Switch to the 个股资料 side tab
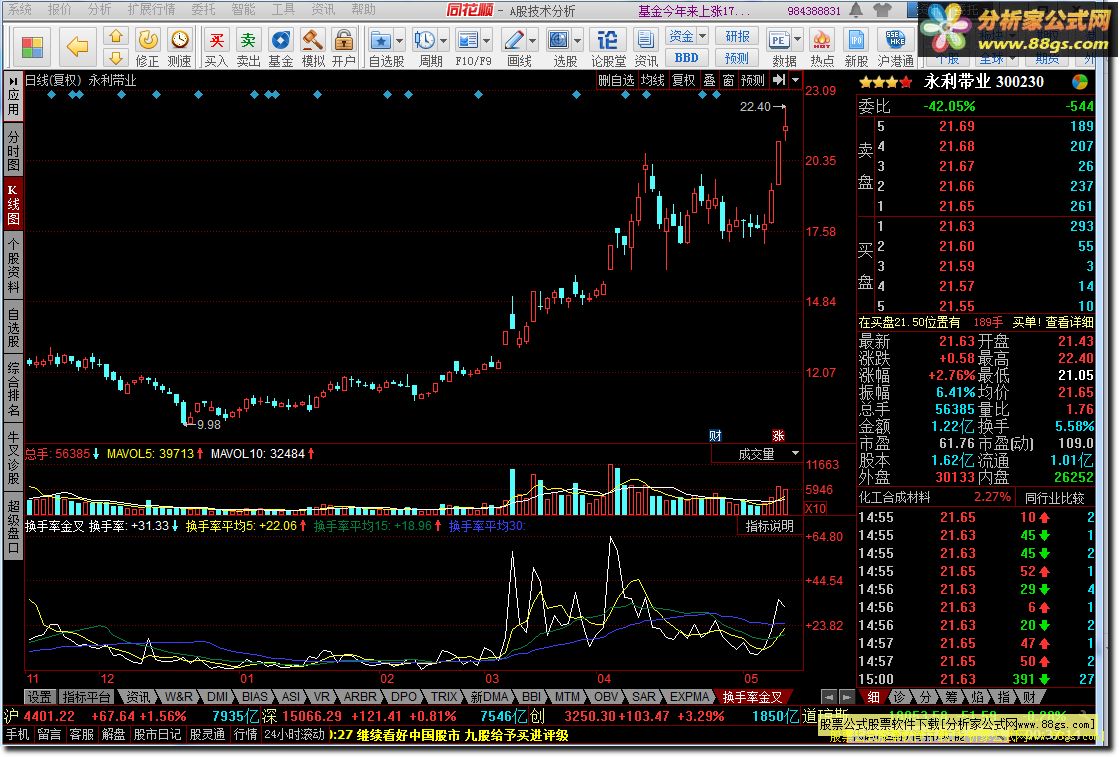 [13, 265]
